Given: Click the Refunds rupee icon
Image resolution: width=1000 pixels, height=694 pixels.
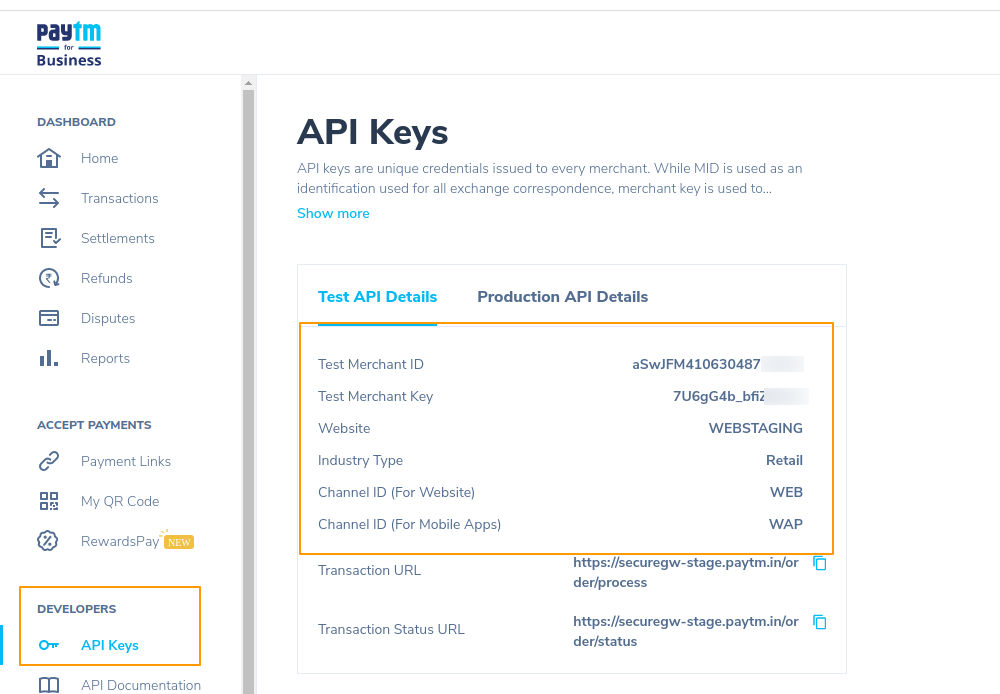Looking at the screenshot, I should [x=48, y=278].
